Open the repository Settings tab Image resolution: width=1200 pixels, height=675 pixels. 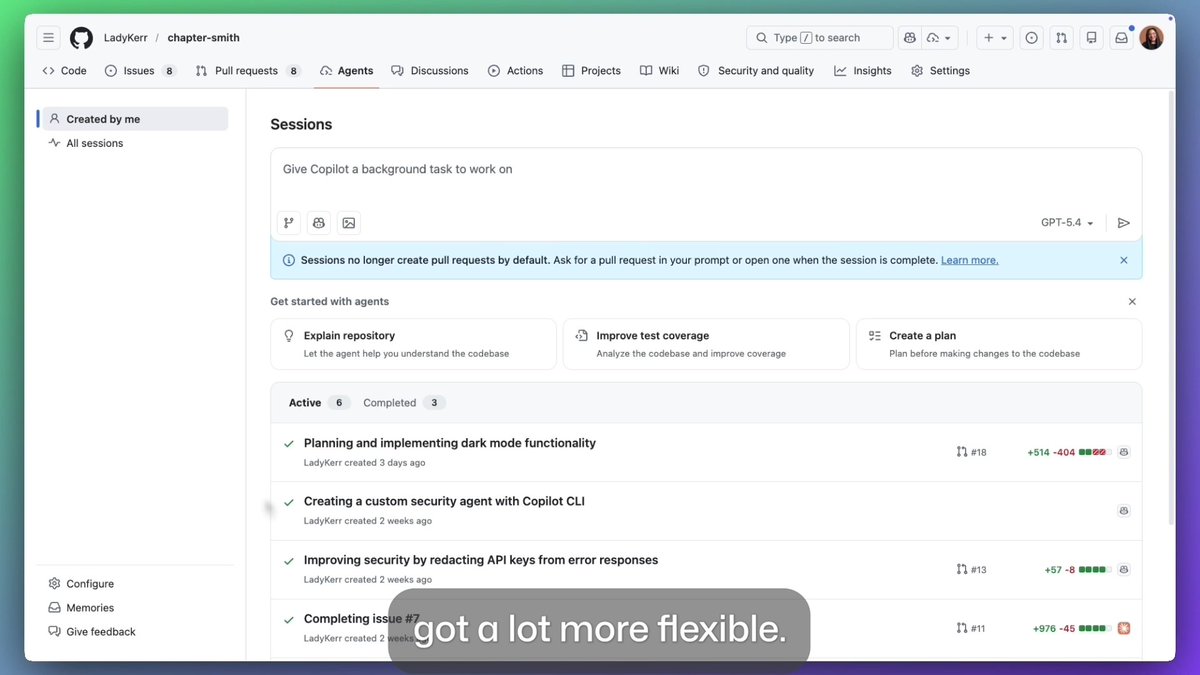click(x=940, y=71)
